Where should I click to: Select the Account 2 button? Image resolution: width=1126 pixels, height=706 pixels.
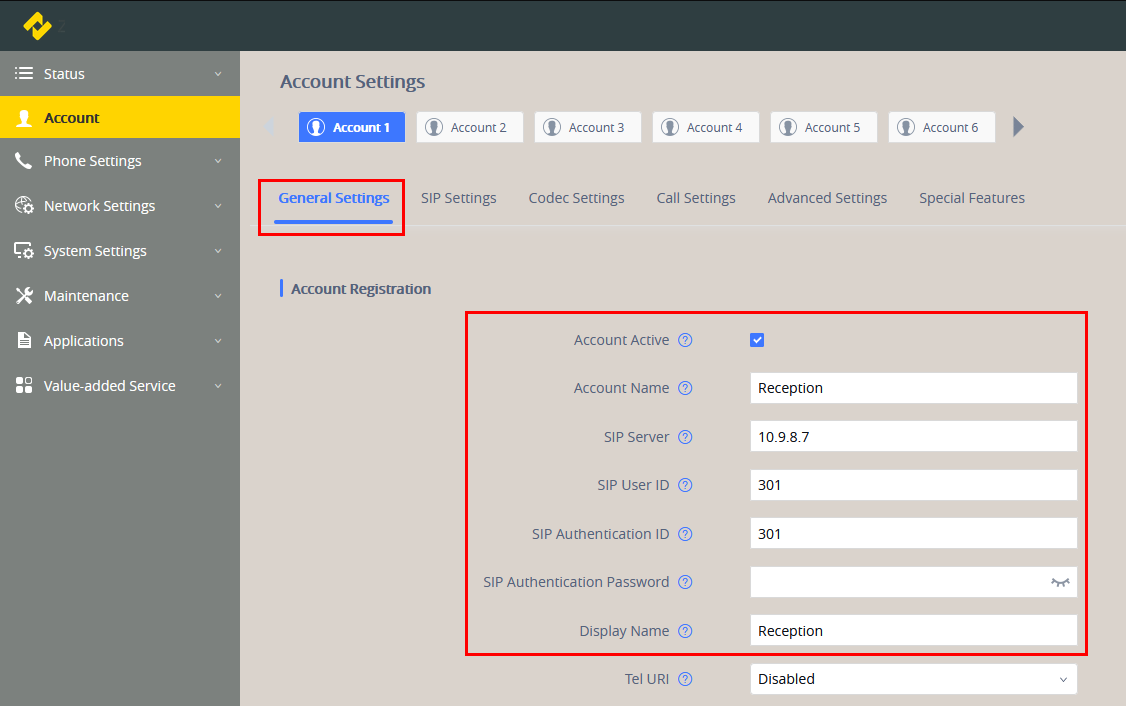tap(469, 127)
